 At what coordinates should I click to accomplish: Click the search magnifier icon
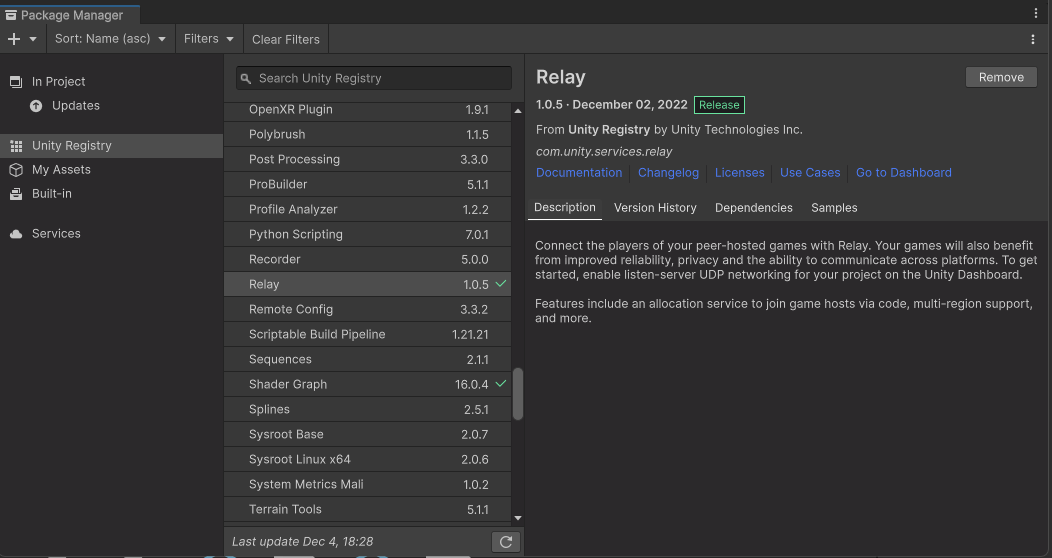pos(246,78)
